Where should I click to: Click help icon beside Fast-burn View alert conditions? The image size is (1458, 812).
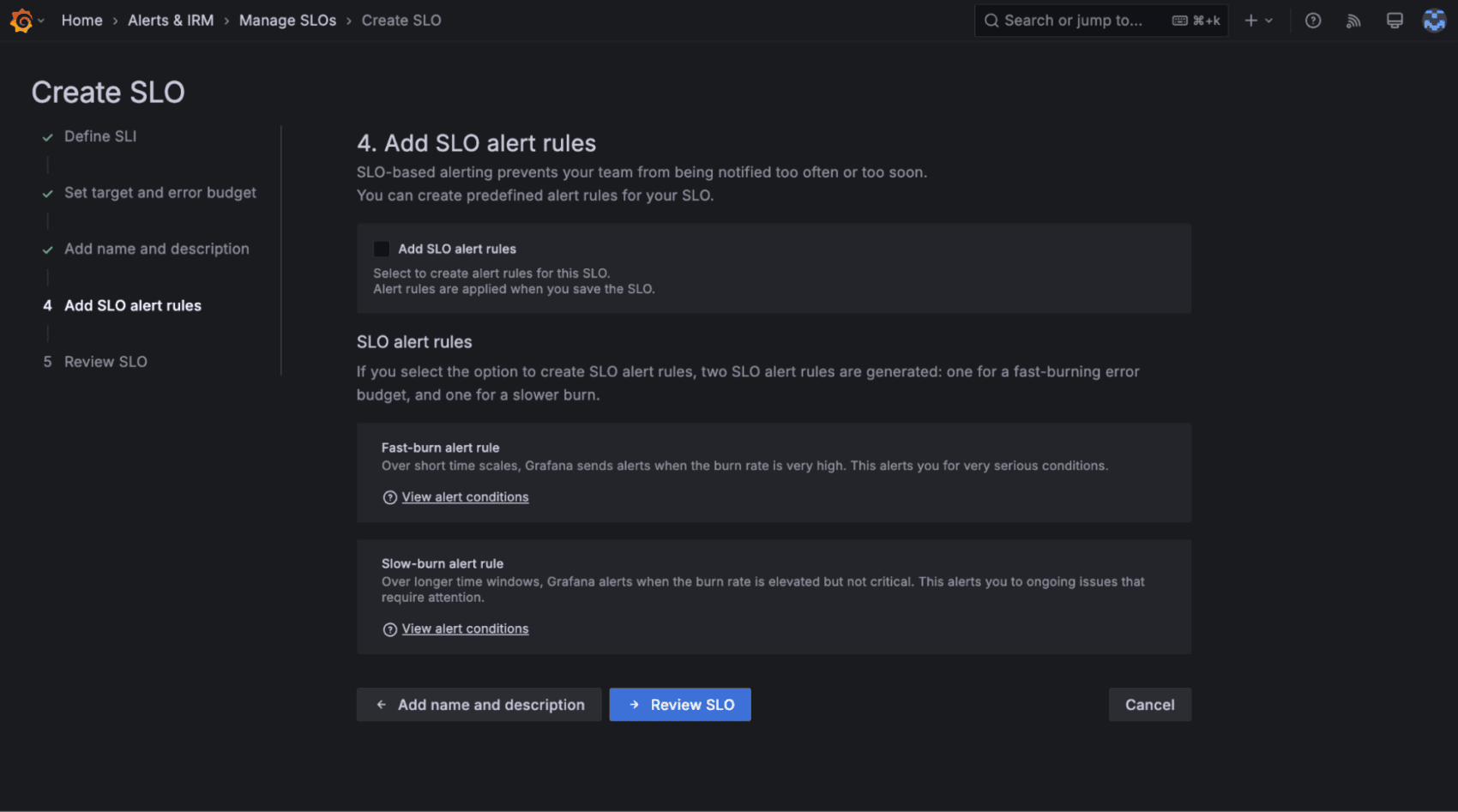point(390,497)
